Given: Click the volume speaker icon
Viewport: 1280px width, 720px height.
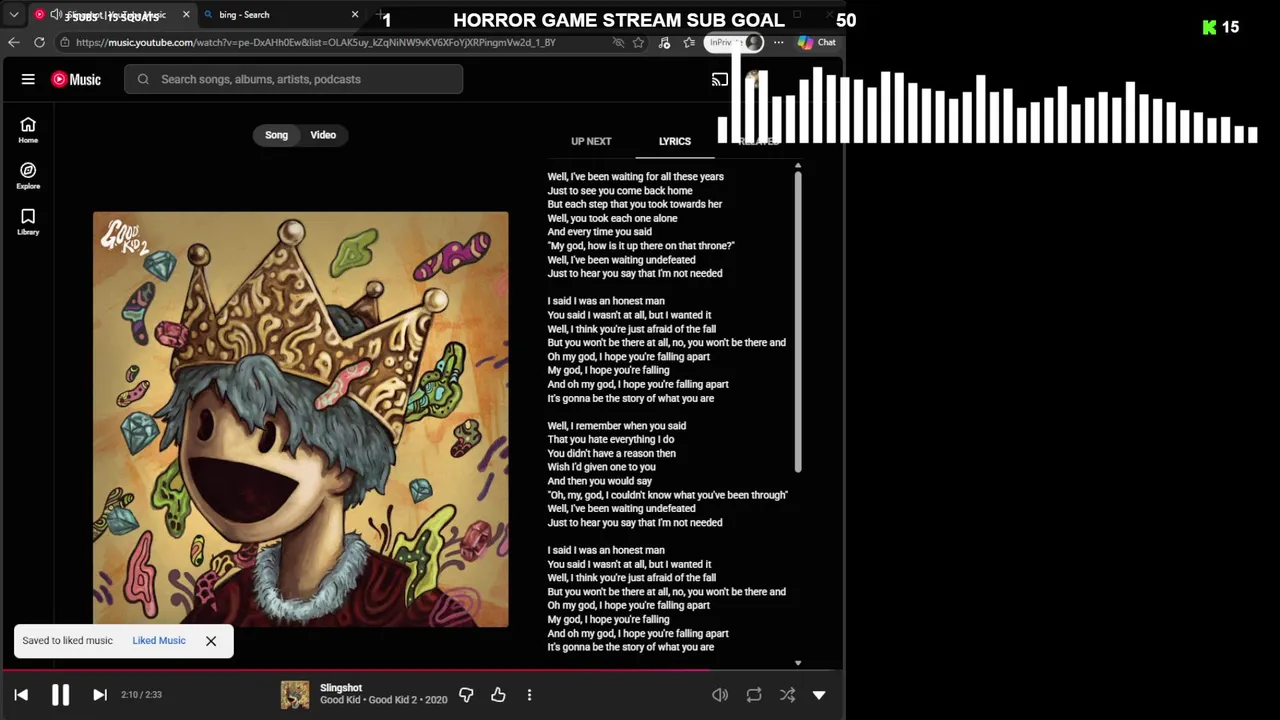Looking at the screenshot, I should pos(720,694).
